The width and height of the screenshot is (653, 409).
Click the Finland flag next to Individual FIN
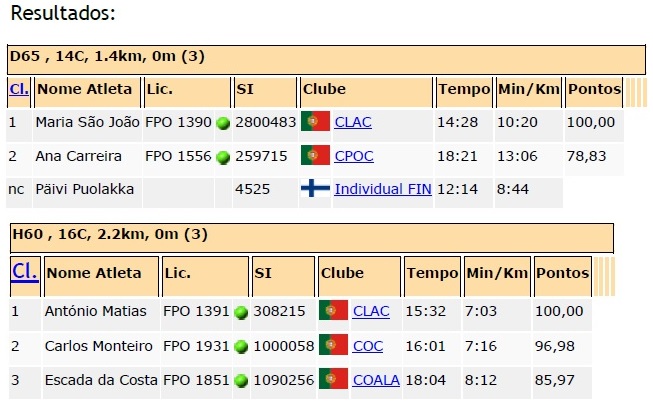[315, 189]
